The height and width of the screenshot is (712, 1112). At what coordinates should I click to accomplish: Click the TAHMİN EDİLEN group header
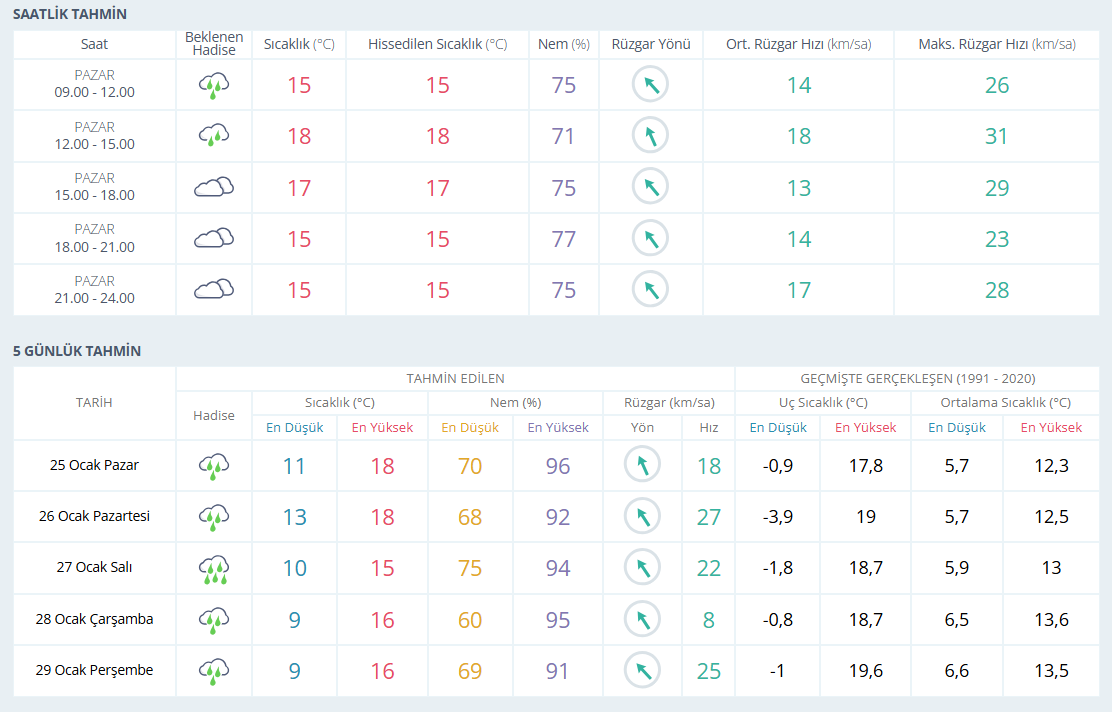(x=455, y=379)
